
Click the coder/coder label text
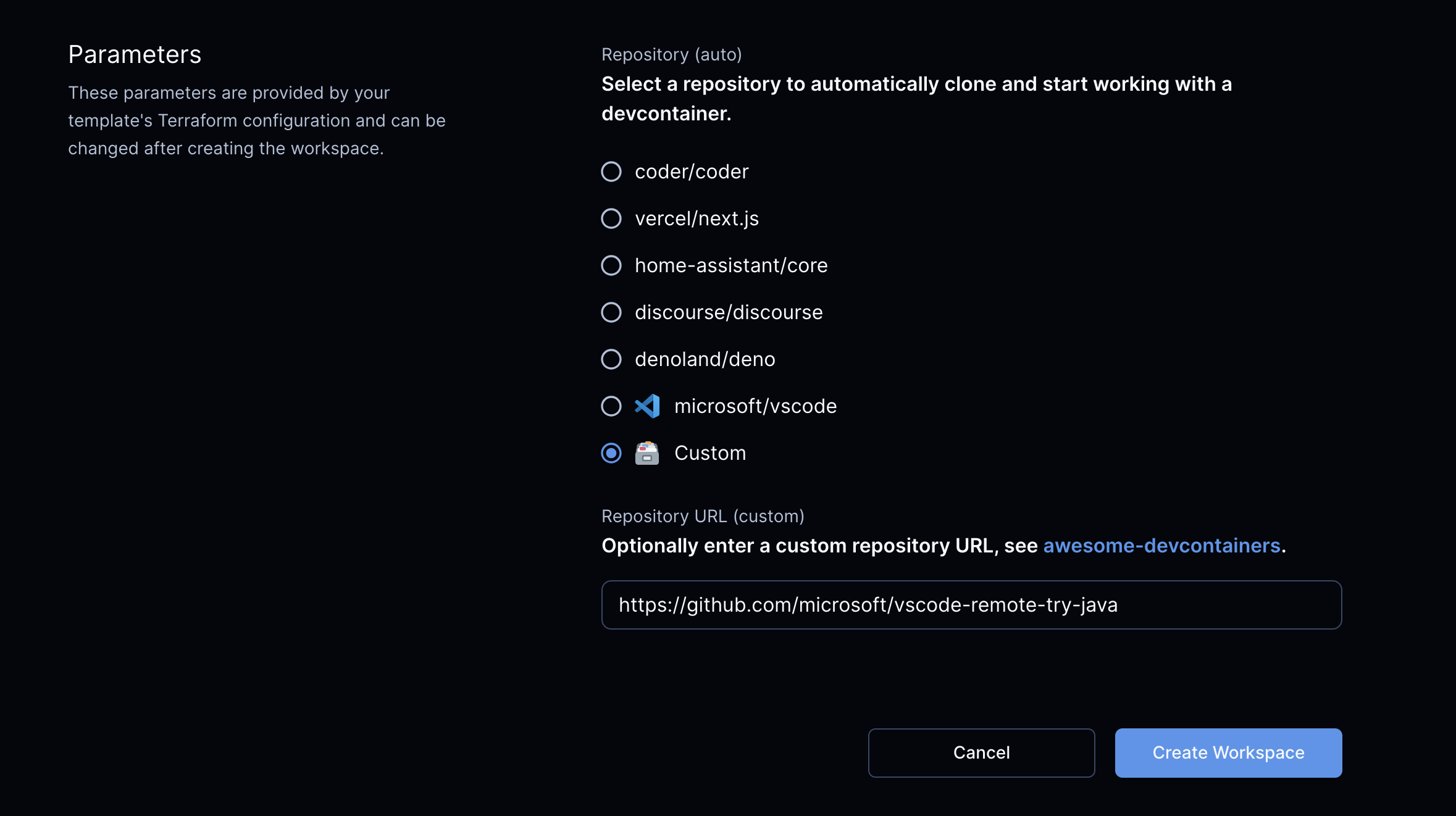click(x=692, y=172)
